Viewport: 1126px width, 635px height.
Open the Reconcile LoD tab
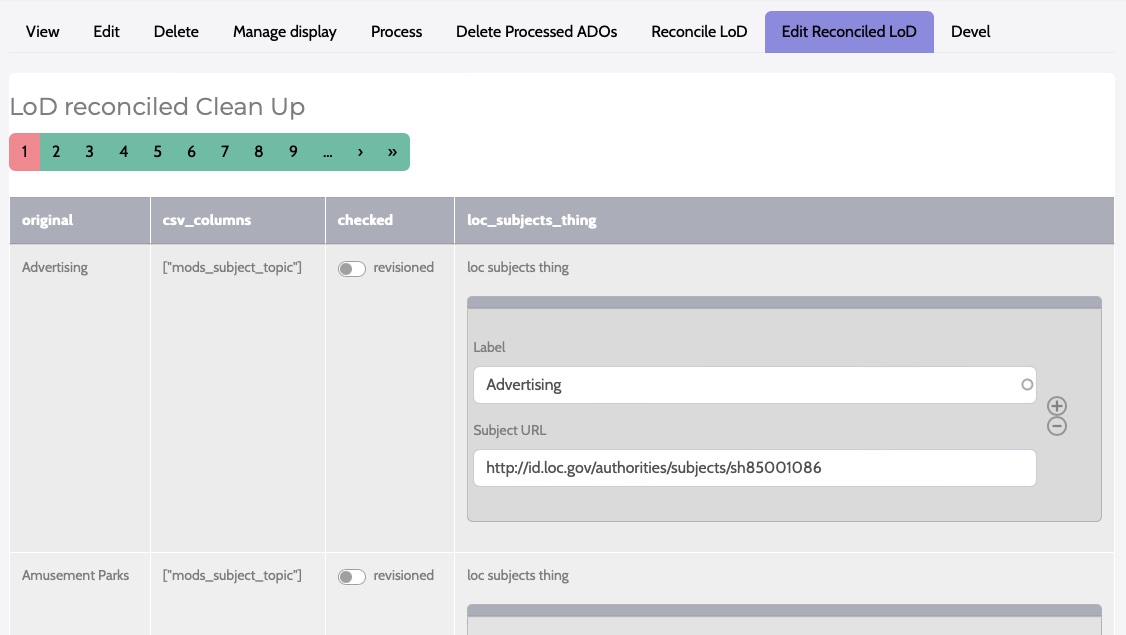(x=699, y=32)
